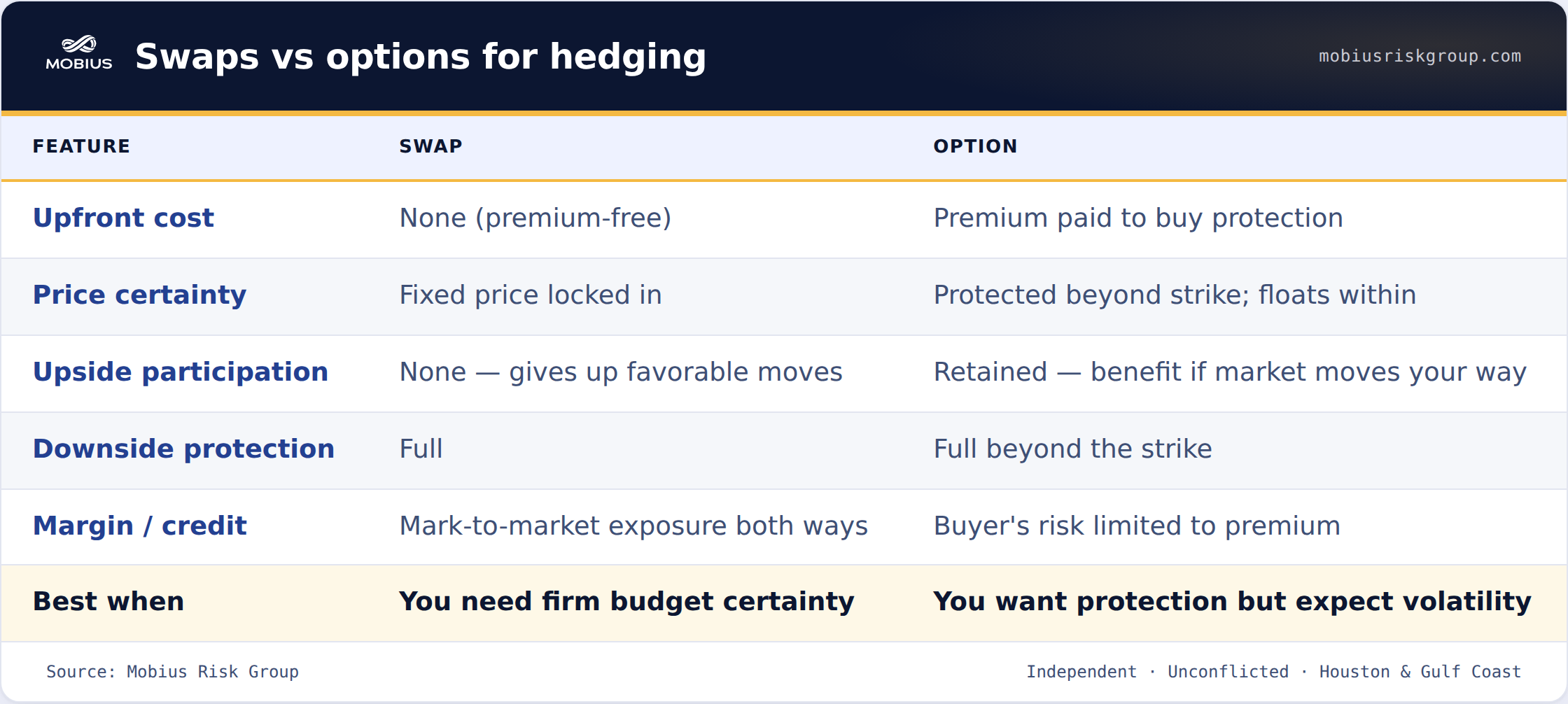Select 'Premium paid to buy protection' cell

pos(1138,218)
